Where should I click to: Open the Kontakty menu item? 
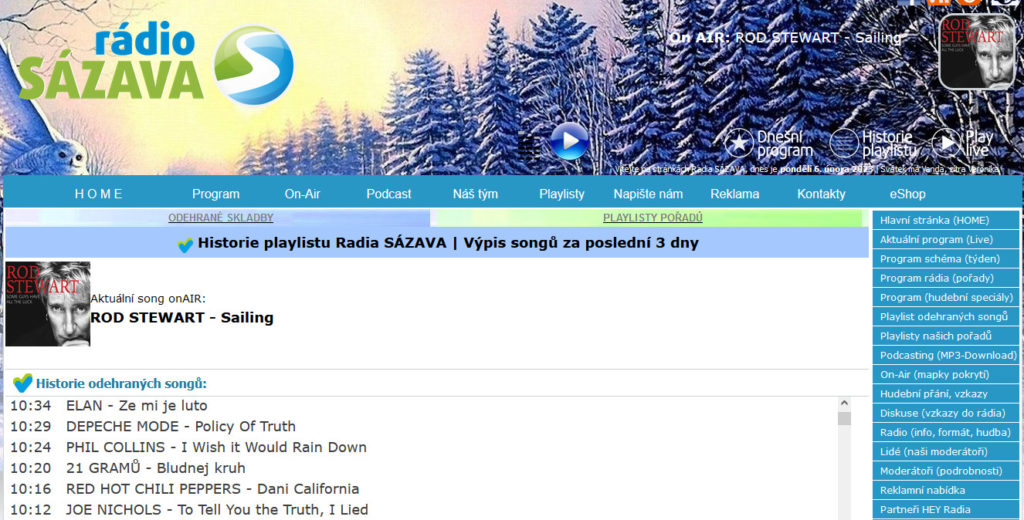click(x=821, y=194)
